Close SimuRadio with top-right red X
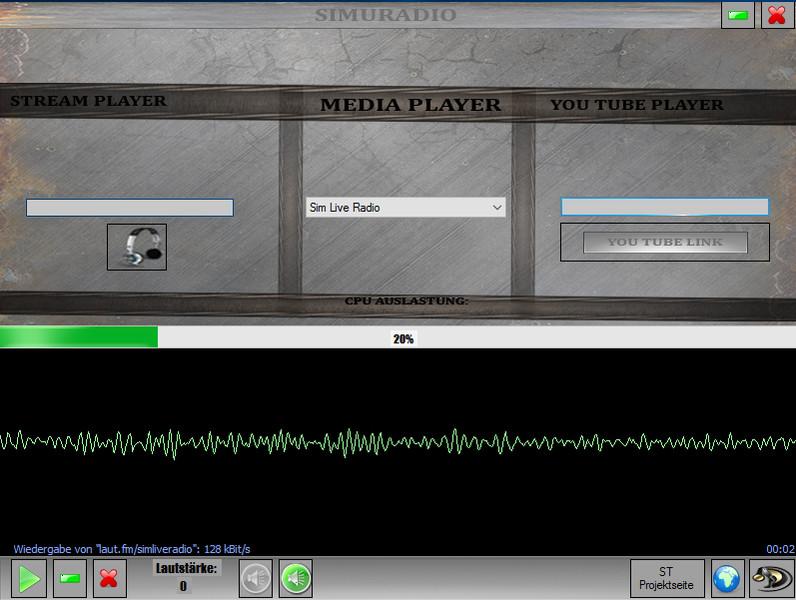The width and height of the screenshot is (796, 600). (776, 15)
